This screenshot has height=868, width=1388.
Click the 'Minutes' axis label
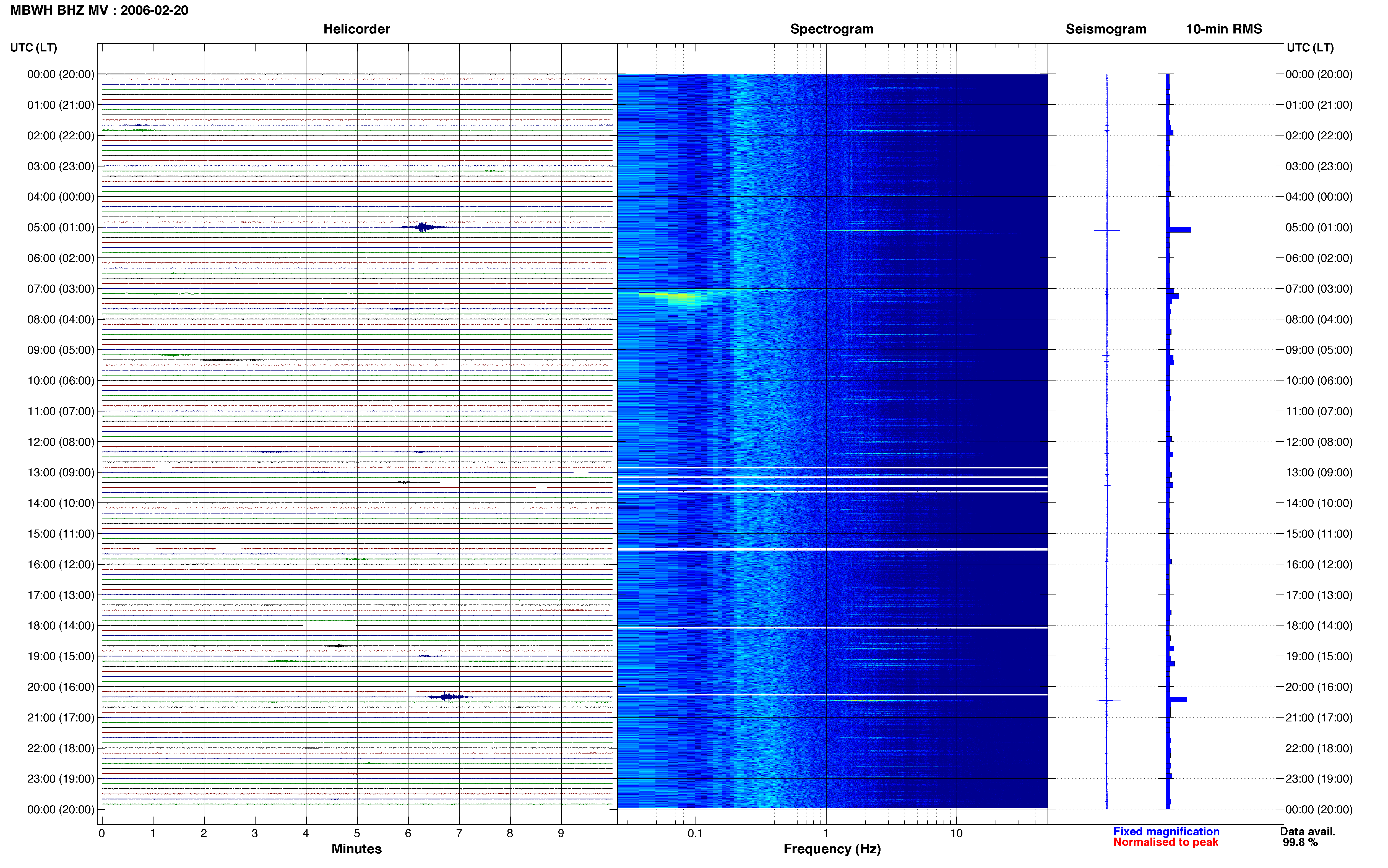tap(356, 848)
